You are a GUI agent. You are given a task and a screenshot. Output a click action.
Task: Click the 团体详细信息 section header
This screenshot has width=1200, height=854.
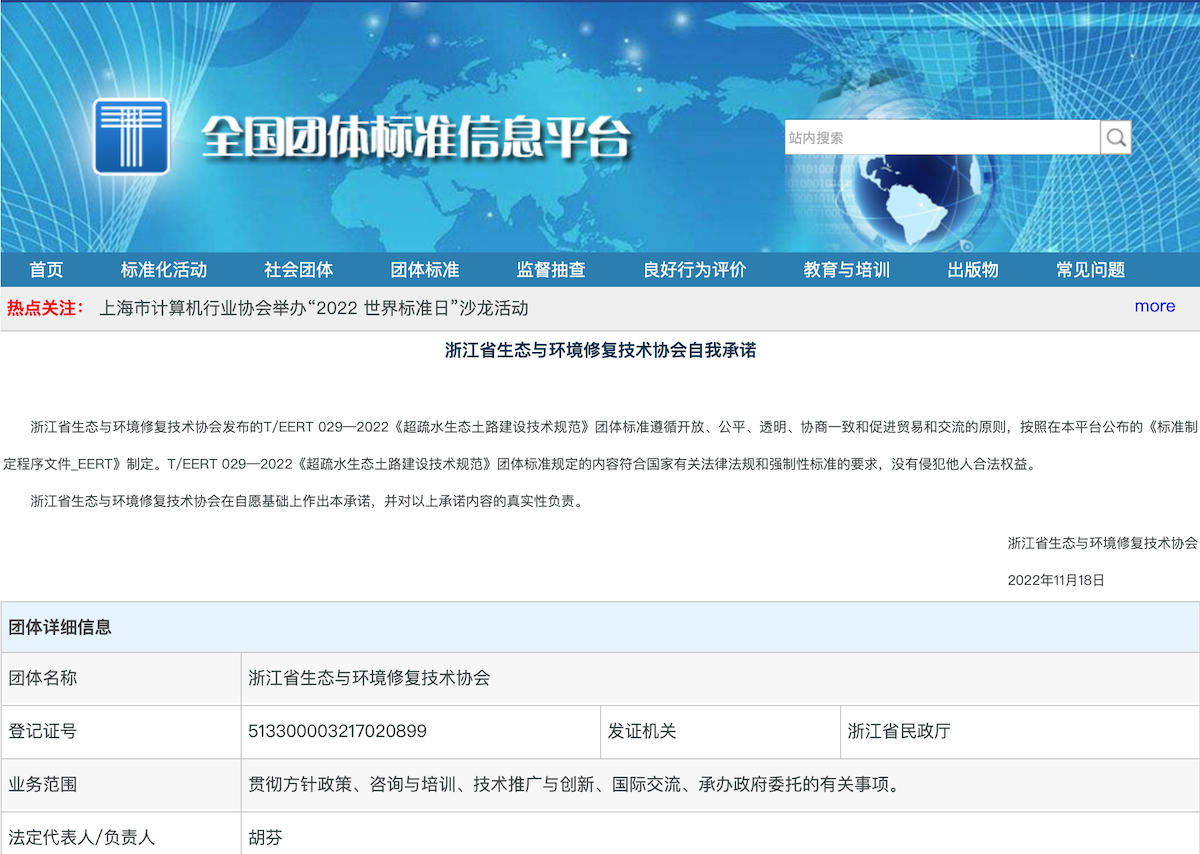[x=600, y=628]
